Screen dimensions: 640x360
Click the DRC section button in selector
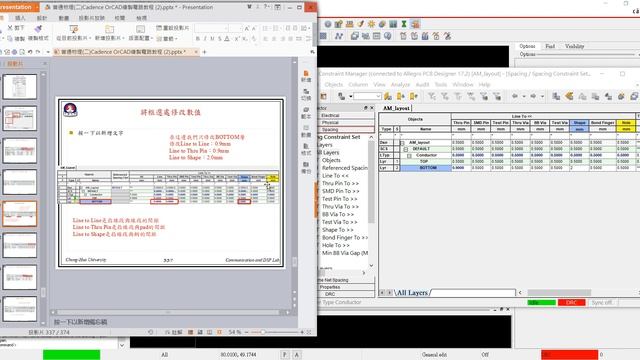tap(346, 294)
